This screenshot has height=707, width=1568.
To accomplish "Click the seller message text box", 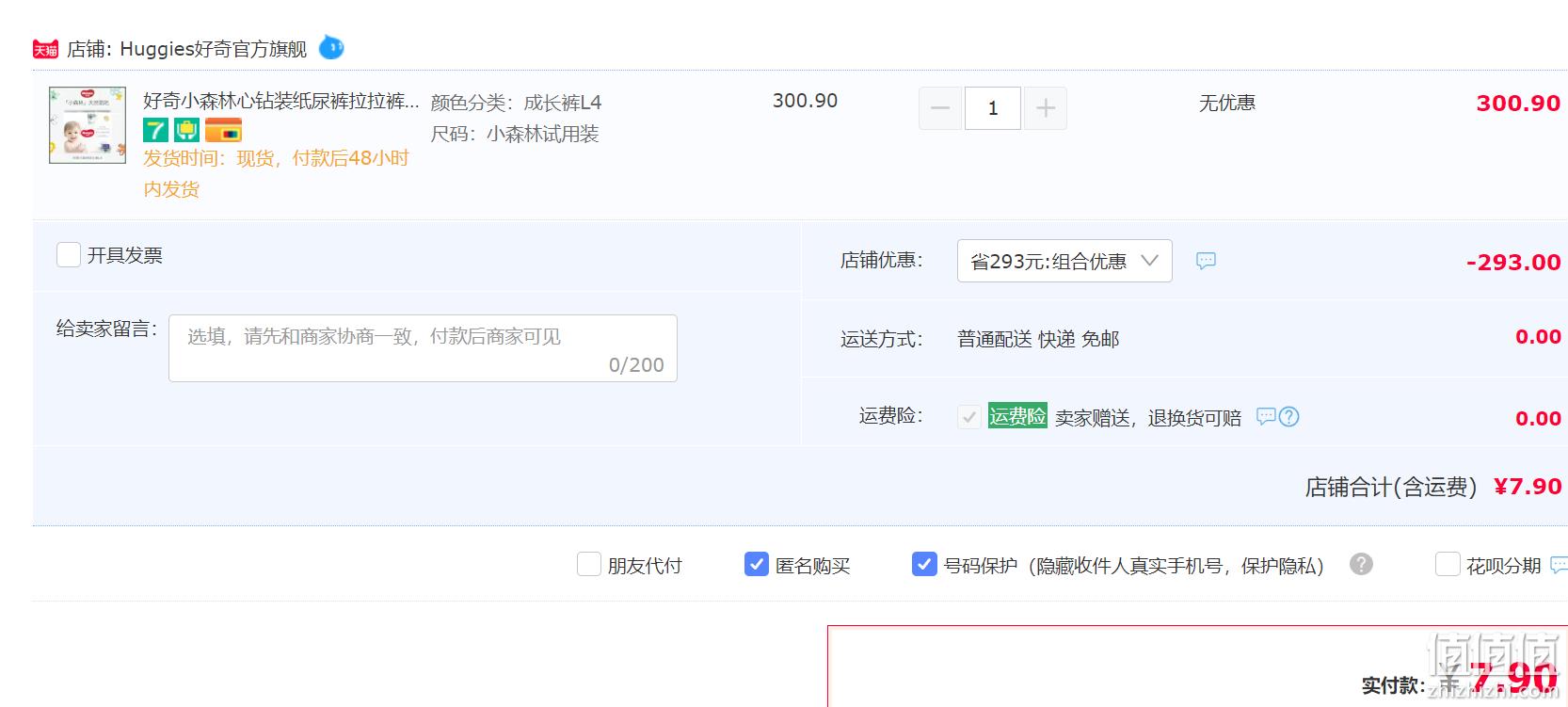I will click(423, 348).
